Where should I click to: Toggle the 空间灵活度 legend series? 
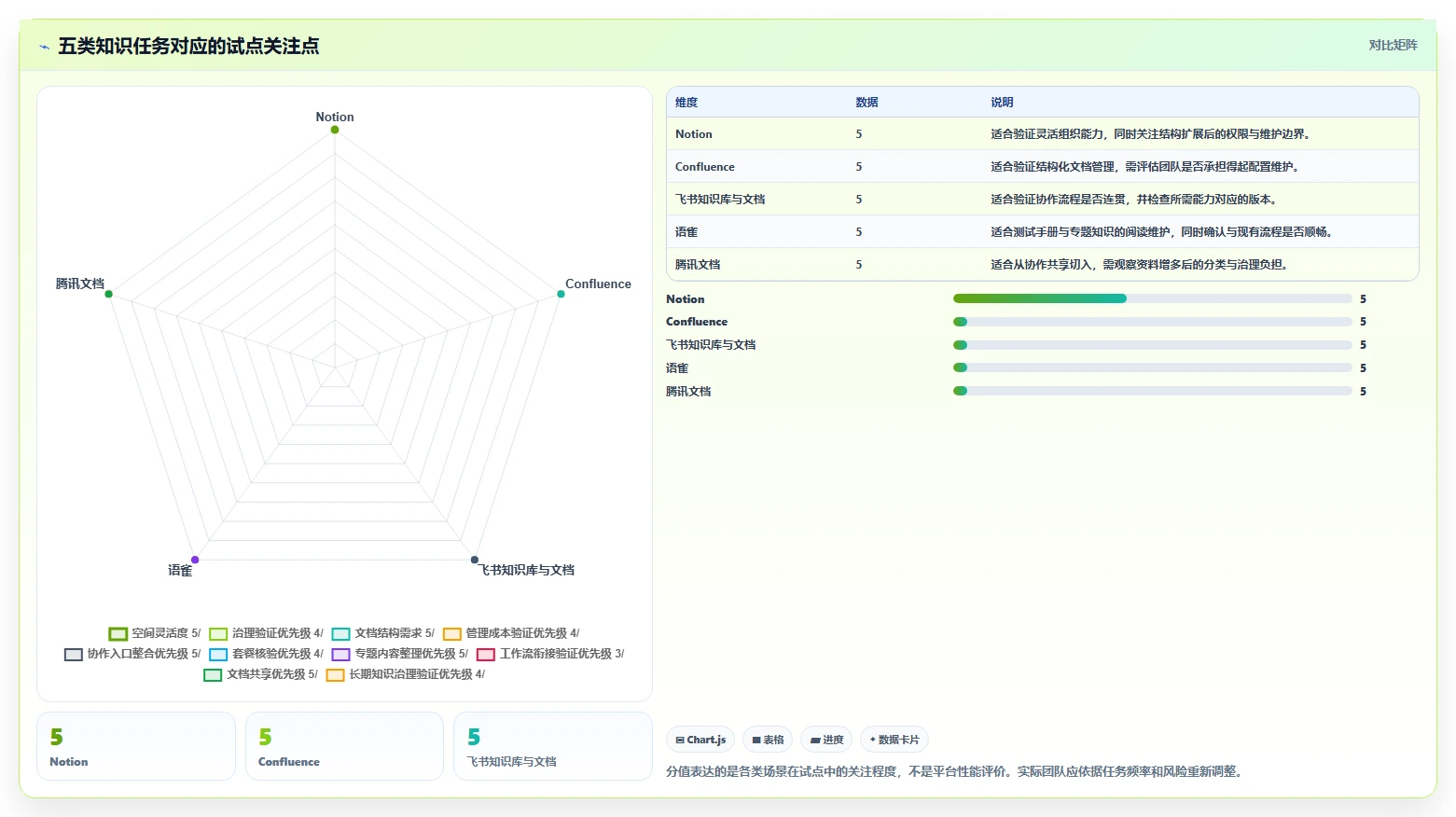[155, 633]
